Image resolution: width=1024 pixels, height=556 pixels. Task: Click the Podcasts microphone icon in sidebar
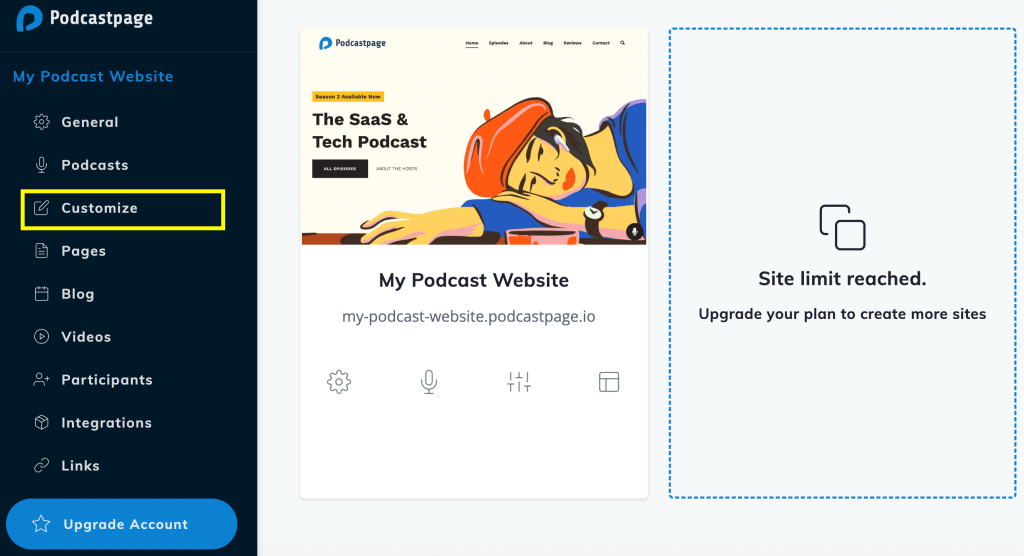point(42,165)
